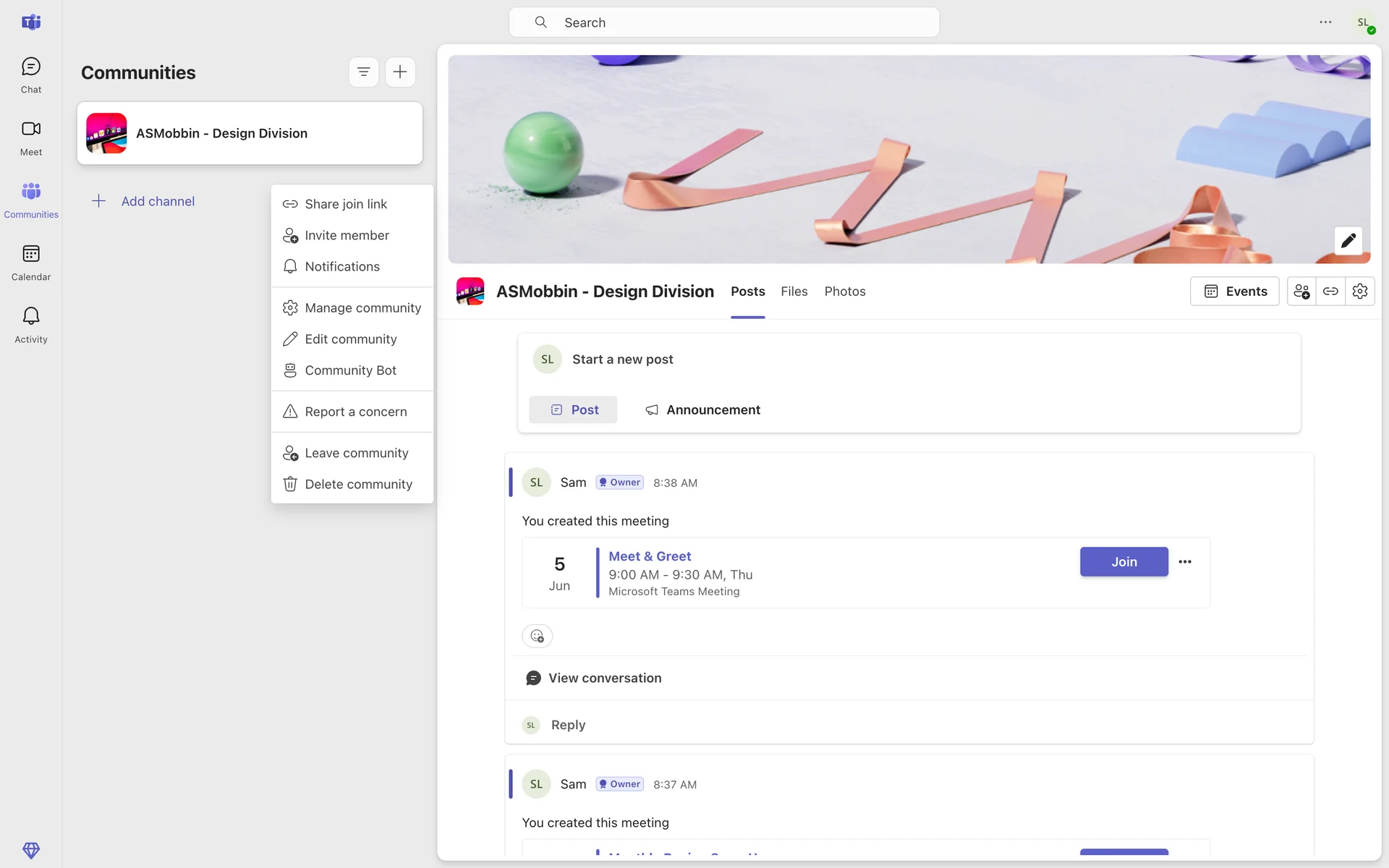
Task: Open the Meet video icon
Action: coord(30,137)
